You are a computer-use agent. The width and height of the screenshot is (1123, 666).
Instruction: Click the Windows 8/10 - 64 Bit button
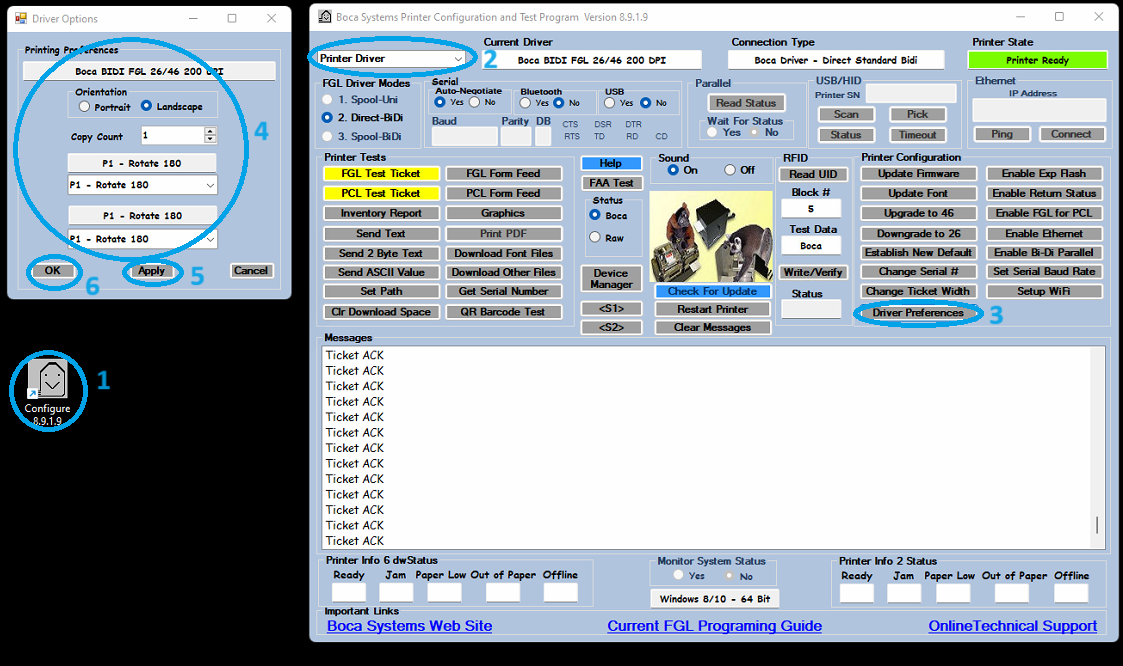tap(715, 599)
